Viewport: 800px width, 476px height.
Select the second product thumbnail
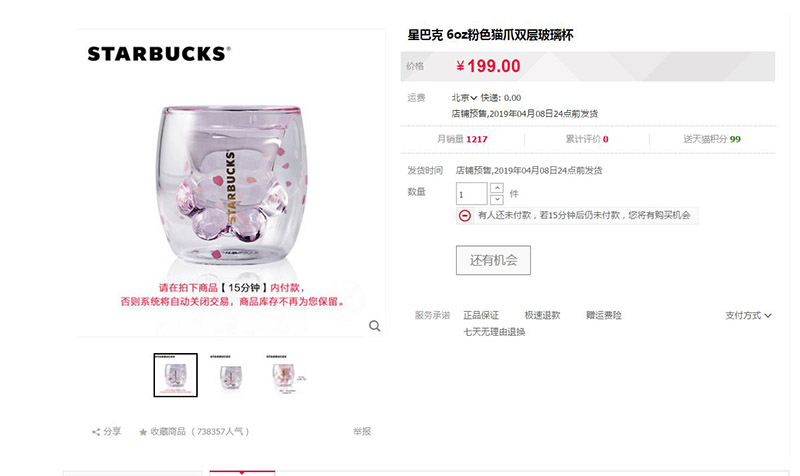click(230, 375)
